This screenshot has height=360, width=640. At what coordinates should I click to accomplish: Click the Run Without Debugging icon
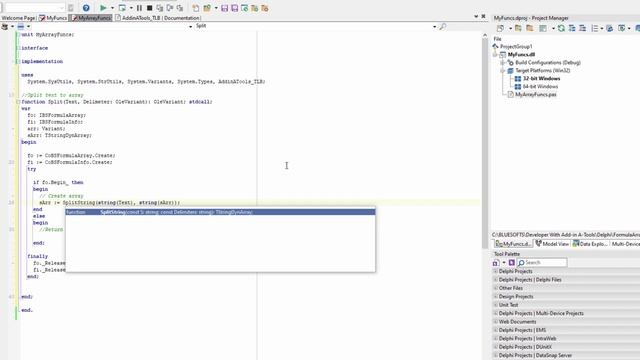pyautogui.click(x=122, y=8)
